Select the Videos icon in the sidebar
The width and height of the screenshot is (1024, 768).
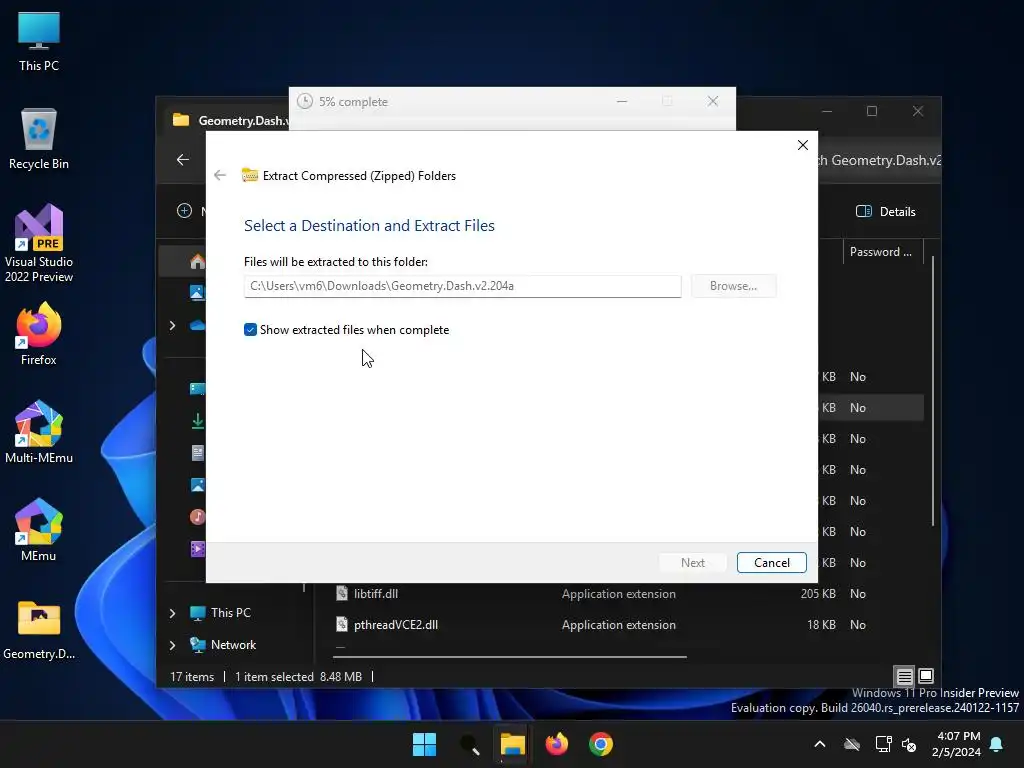[197, 549]
